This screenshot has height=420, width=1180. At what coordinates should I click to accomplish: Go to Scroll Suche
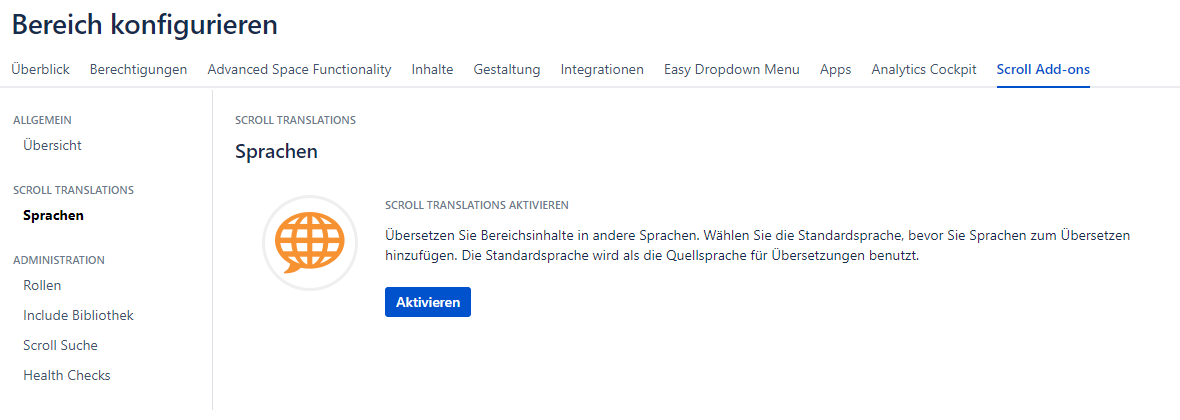[60, 345]
